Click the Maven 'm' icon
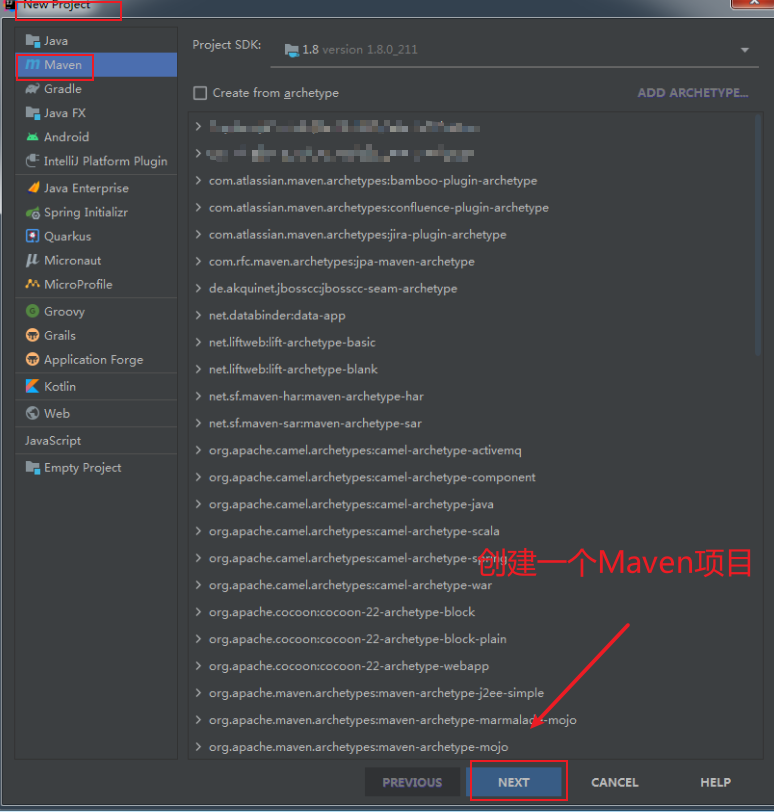This screenshot has width=774, height=812. coord(33,65)
